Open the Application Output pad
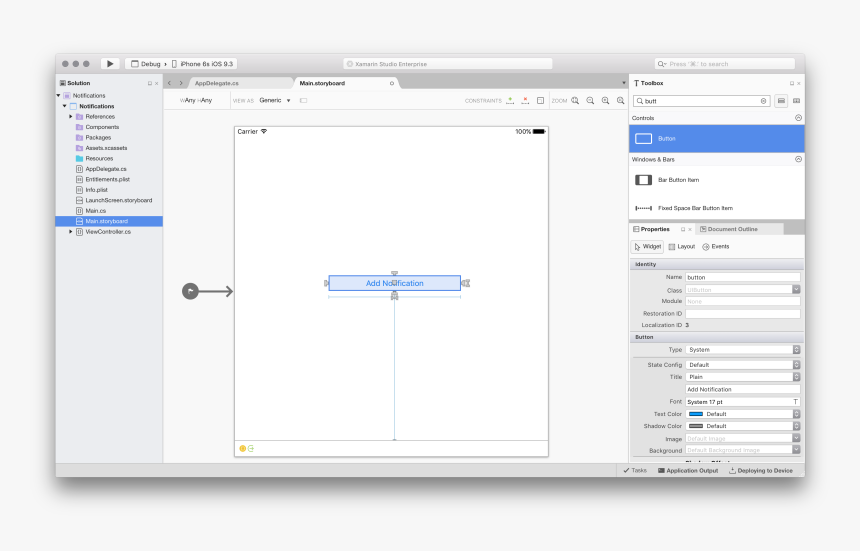The width and height of the screenshot is (860, 551). [x=688, y=470]
